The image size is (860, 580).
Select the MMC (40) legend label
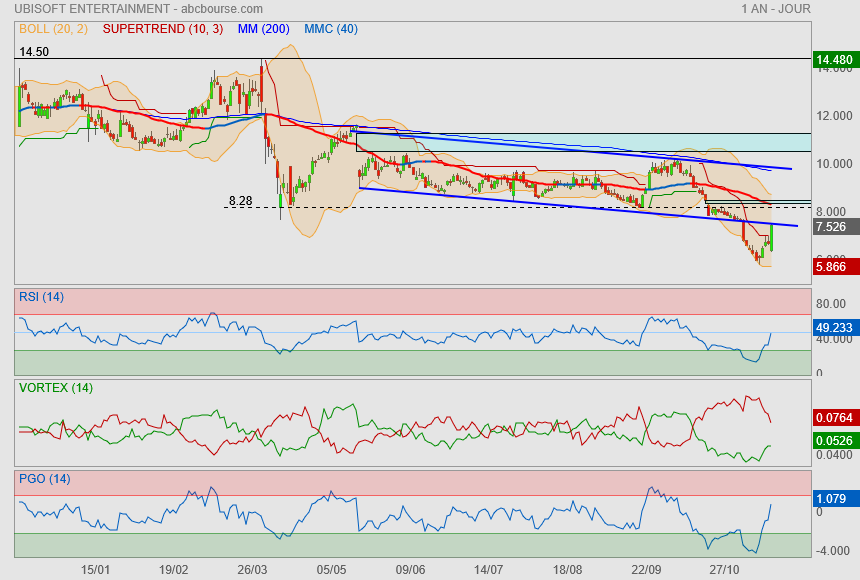pyautogui.click(x=331, y=29)
